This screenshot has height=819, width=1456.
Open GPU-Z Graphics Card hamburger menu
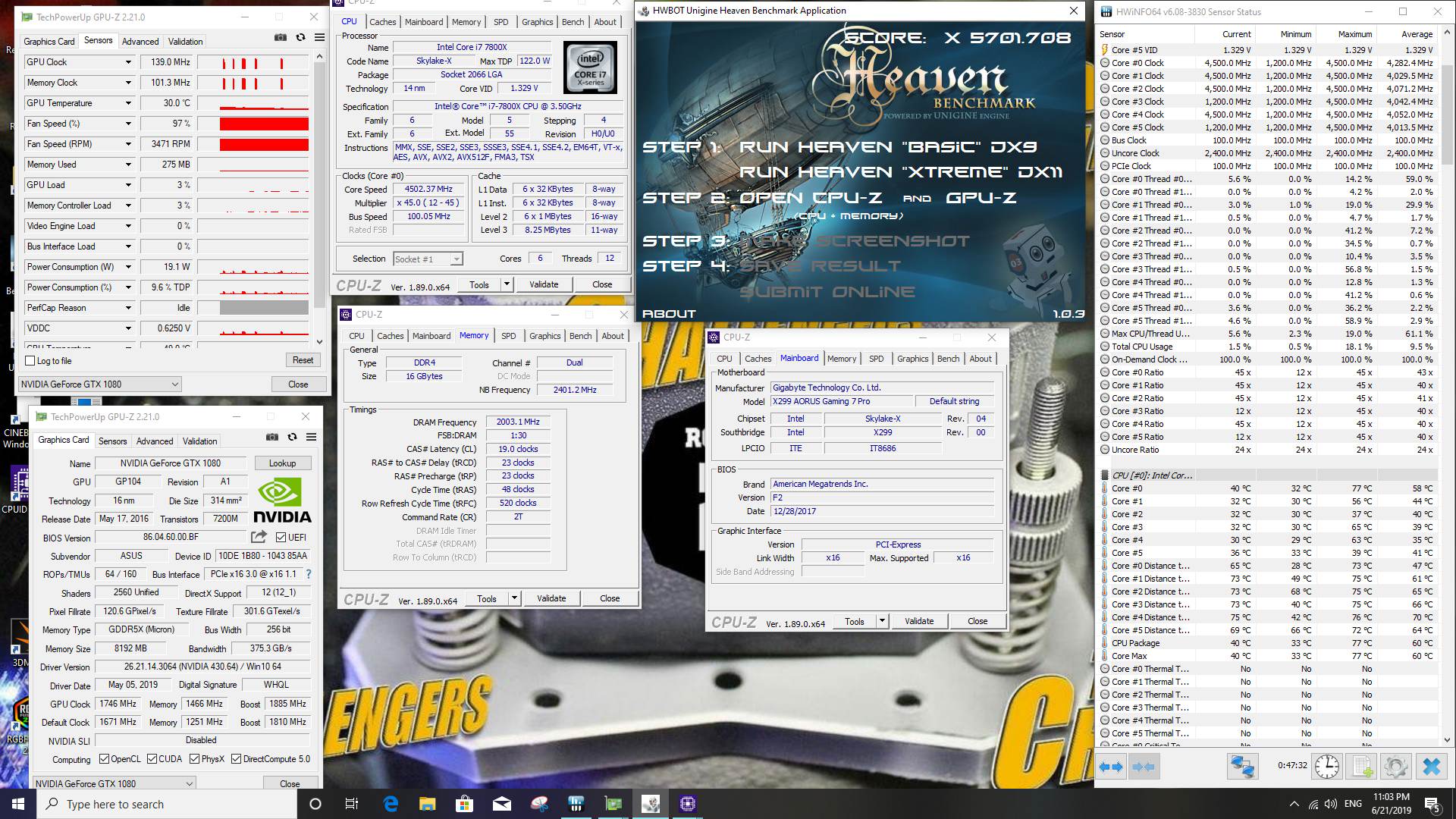311,437
